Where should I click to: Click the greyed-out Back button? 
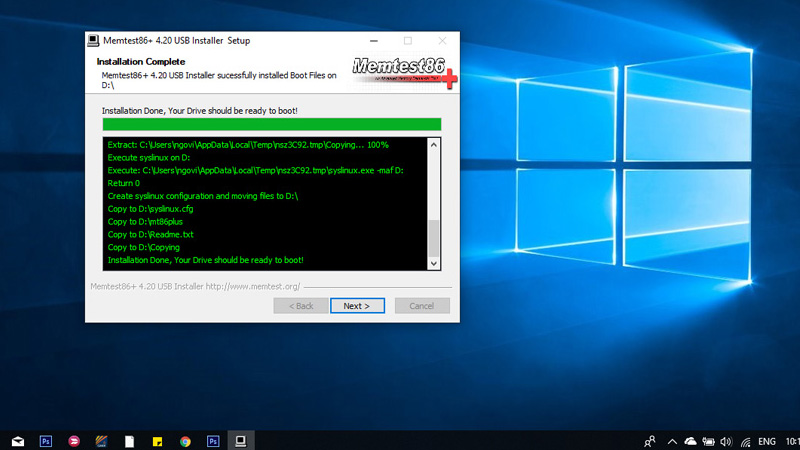301,306
